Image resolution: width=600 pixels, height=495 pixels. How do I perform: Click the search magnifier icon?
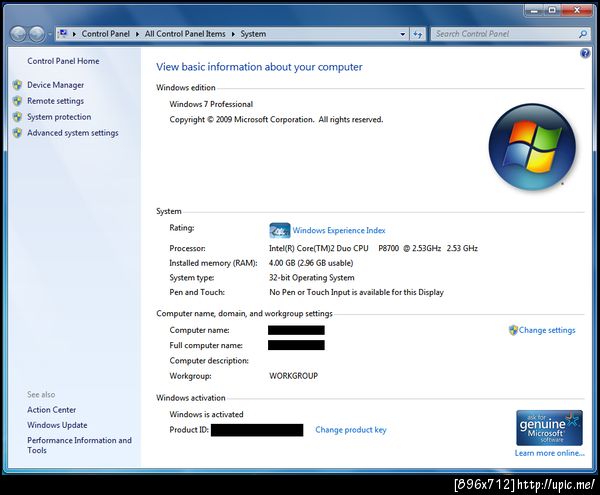coord(583,34)
